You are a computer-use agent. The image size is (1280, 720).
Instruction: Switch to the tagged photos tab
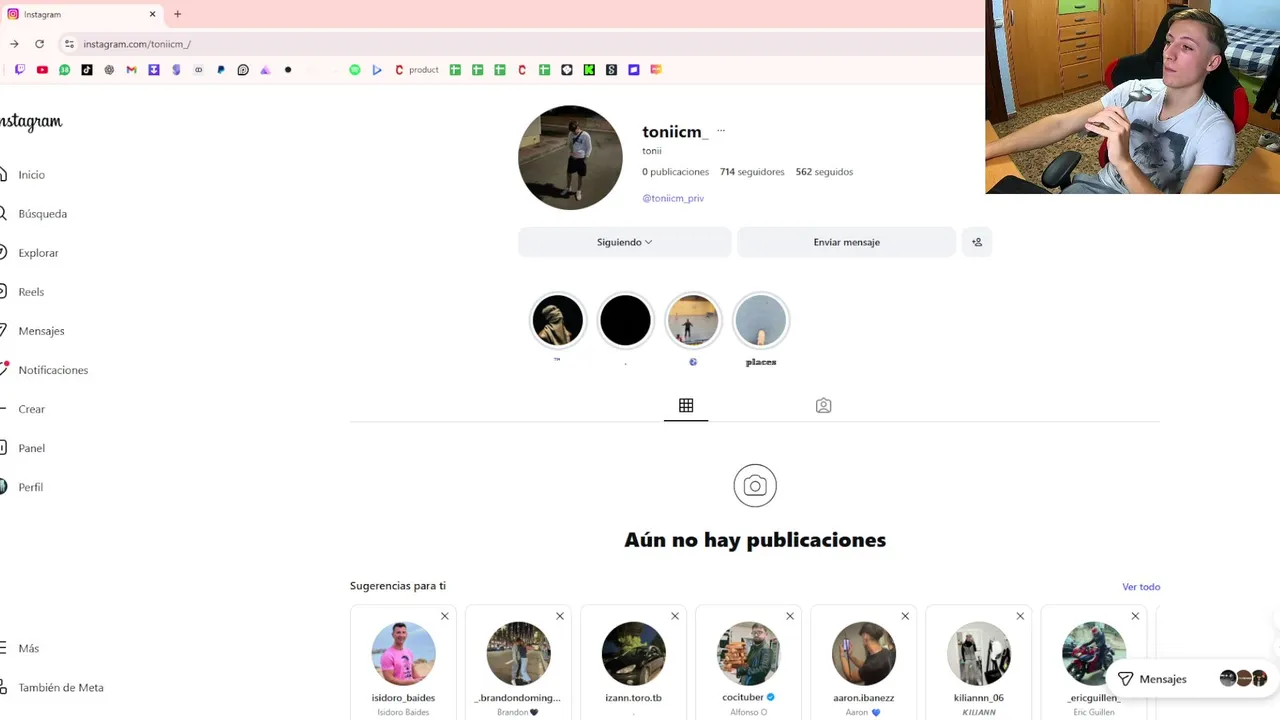[x=823, y=405]
